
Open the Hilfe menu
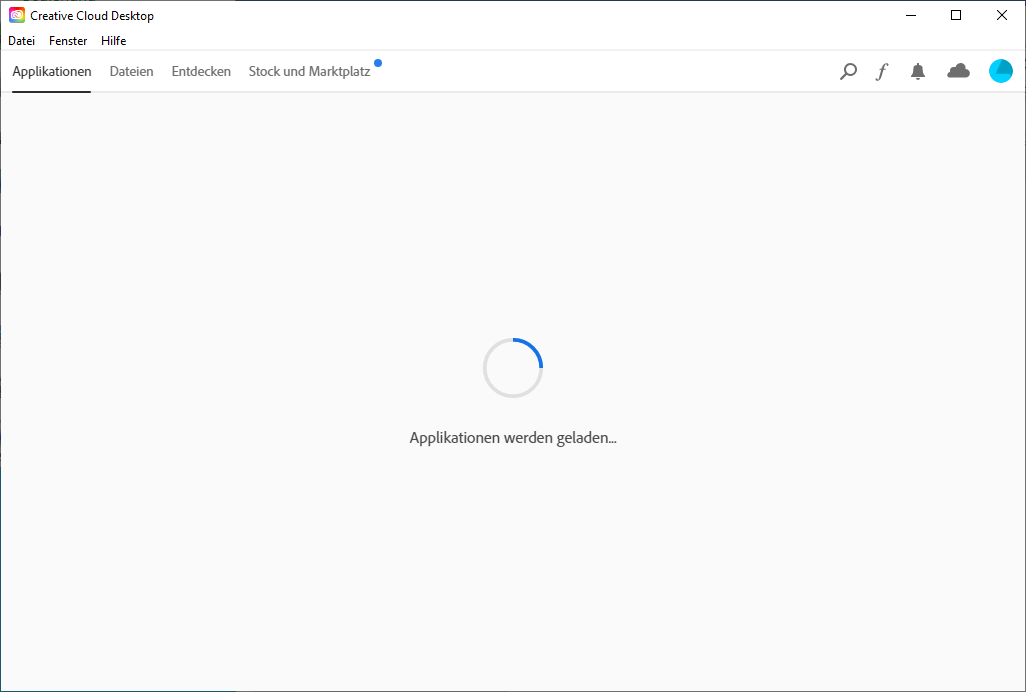113,41
